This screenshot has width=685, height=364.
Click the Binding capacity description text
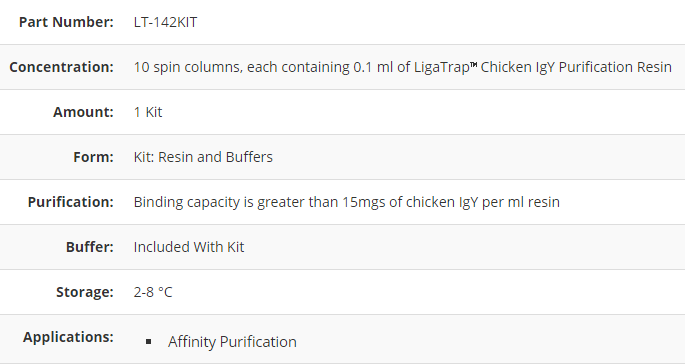346,202
